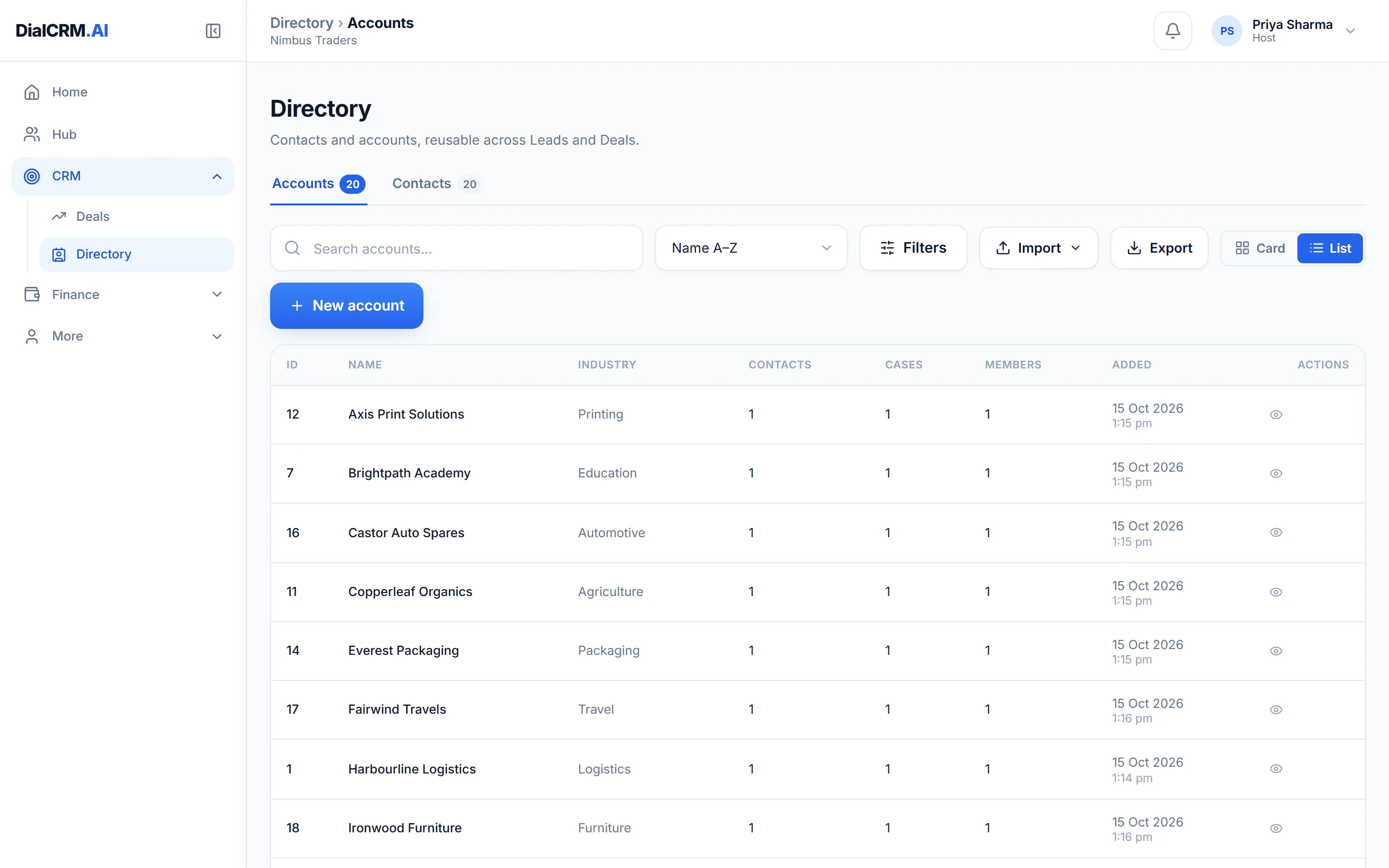The height and width of the screenshot is (868, 1389).
Task: Click the Axis Print Solutions name
Action: coord(406,414)
